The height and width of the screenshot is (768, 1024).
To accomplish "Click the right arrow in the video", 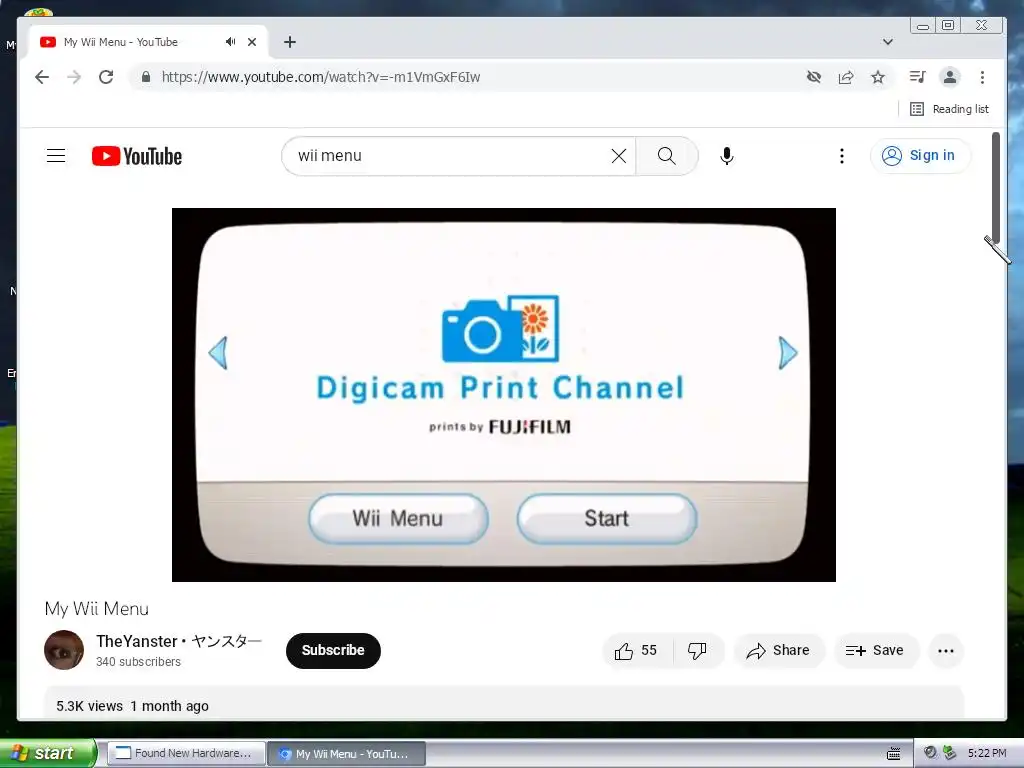I will pos(788,353).
